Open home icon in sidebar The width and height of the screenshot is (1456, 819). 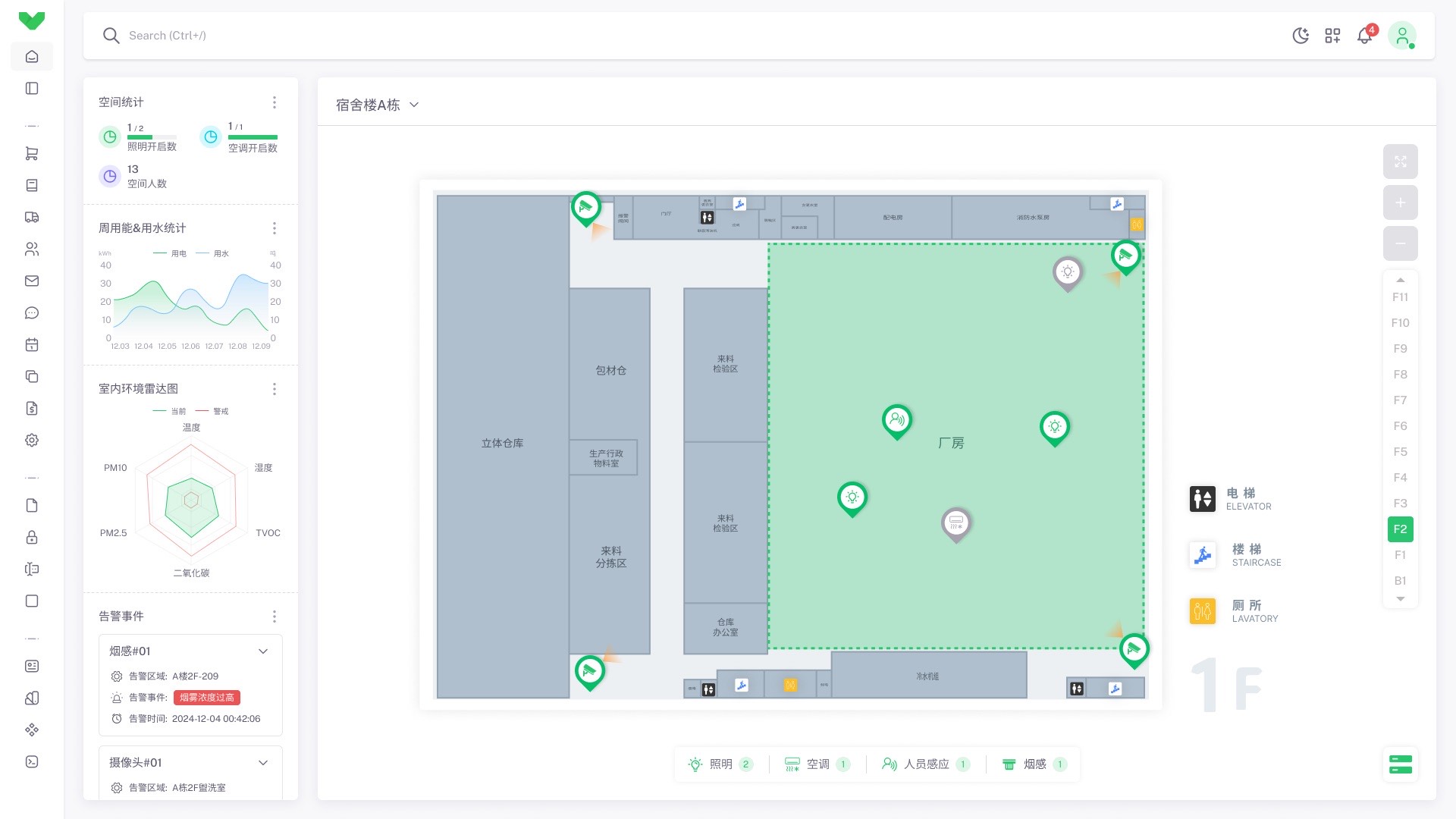pyautogui.click(x=32, y=56)
